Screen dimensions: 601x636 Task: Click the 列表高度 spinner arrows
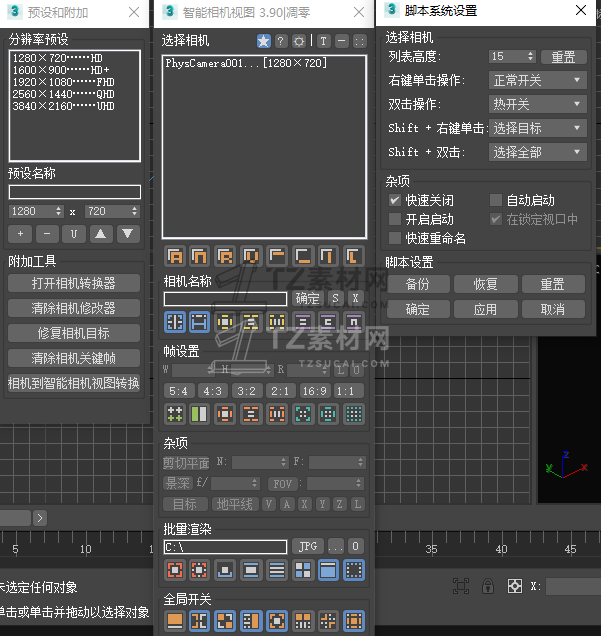[530, 56]
